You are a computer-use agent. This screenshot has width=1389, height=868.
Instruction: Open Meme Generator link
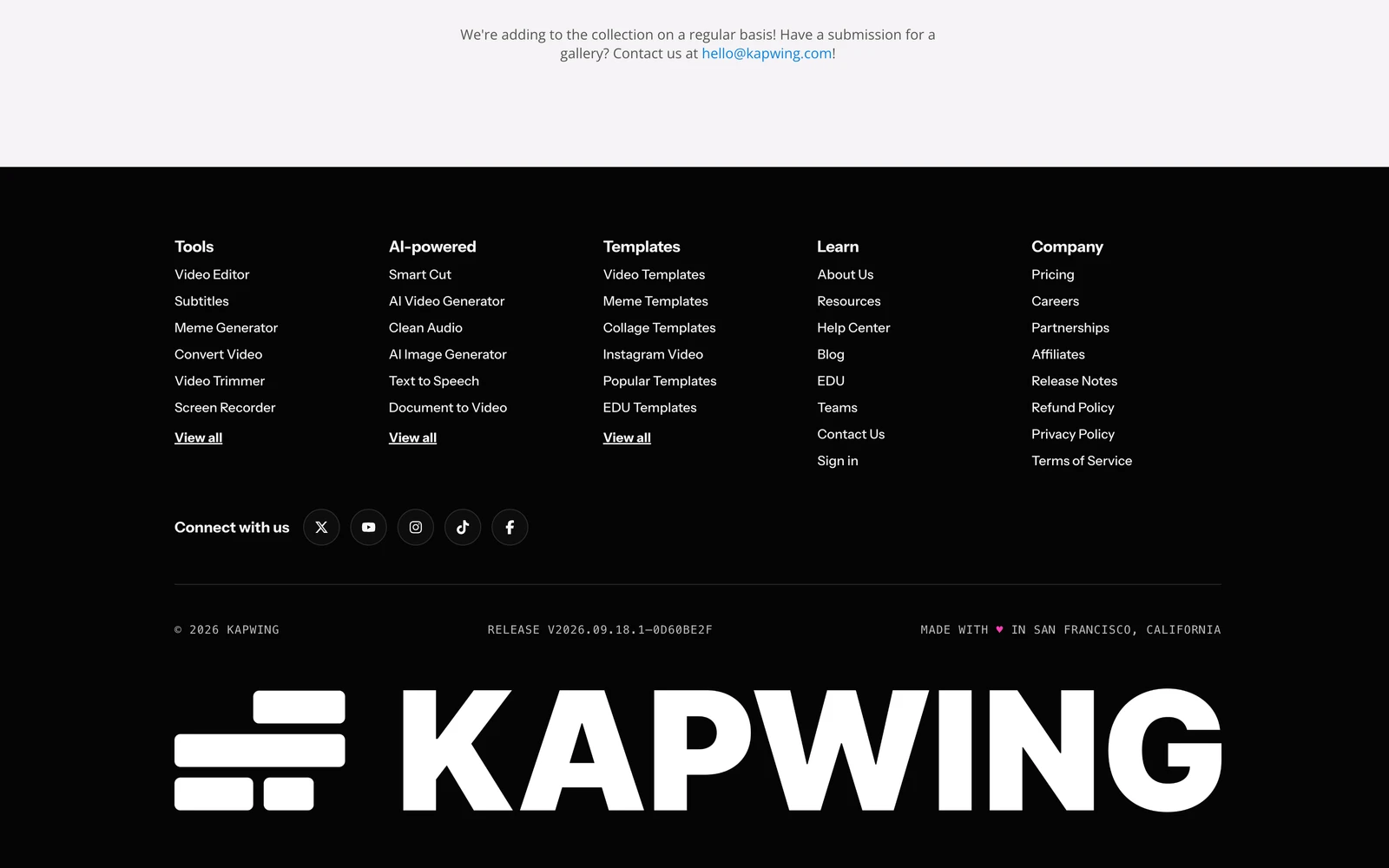(226, 327)
